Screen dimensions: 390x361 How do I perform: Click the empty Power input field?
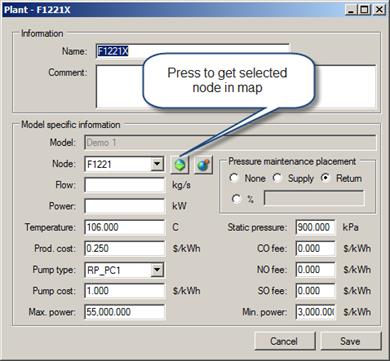pyautogui.click(x=125, y=206)
